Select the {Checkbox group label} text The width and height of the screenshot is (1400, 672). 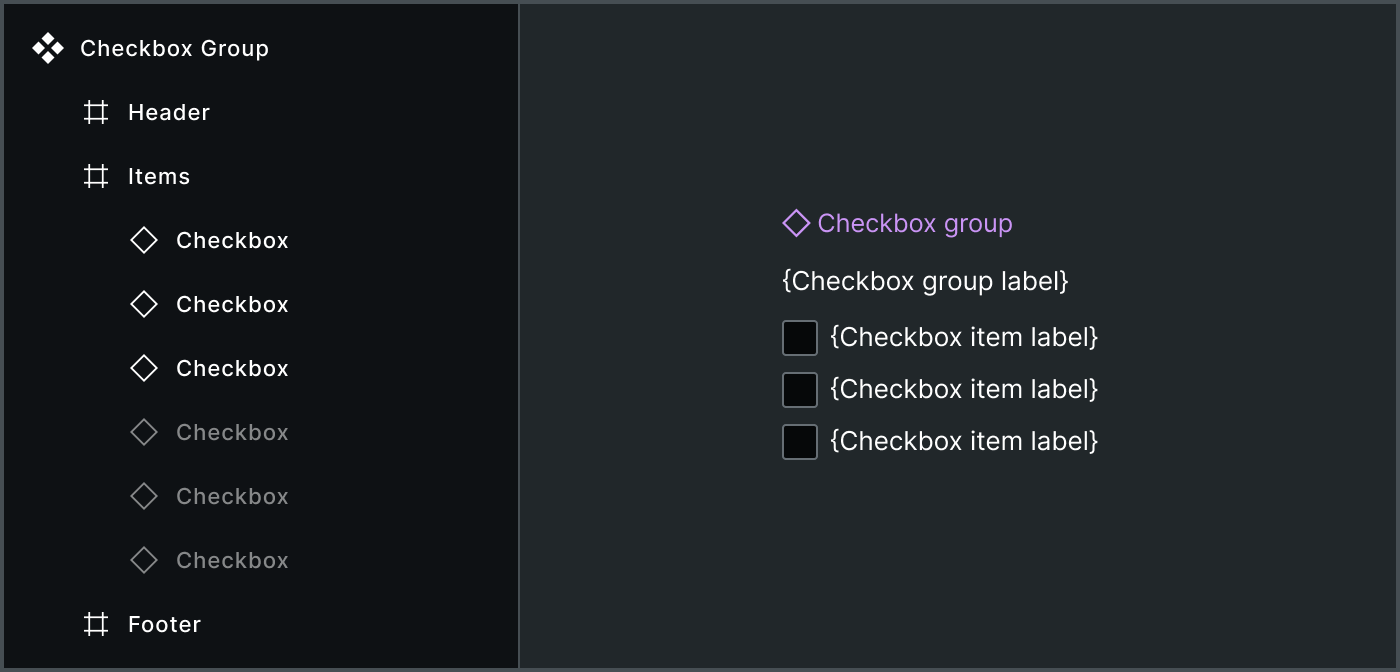(x=925, y=281)
